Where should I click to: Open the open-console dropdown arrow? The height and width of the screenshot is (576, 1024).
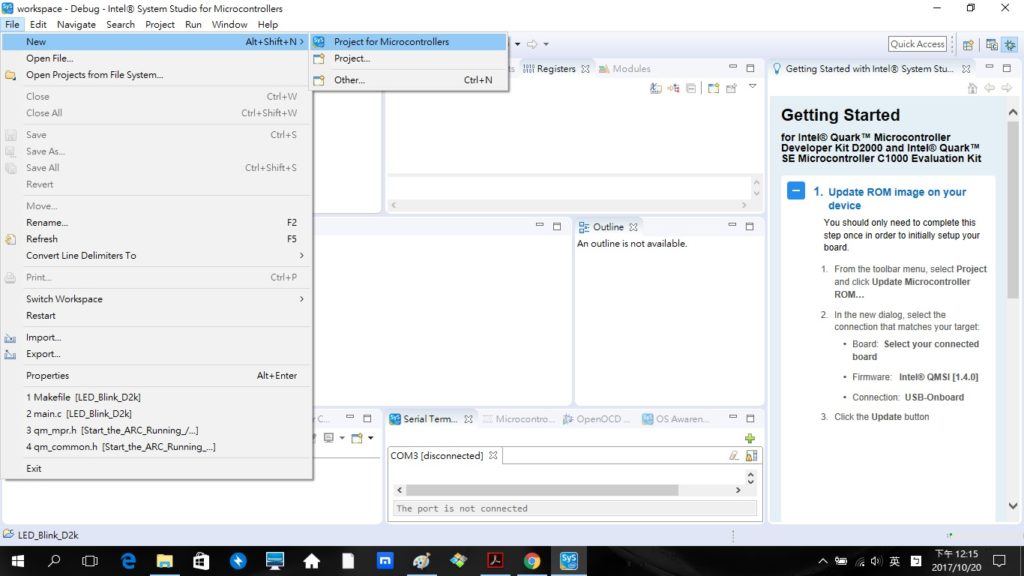point(370,438)
